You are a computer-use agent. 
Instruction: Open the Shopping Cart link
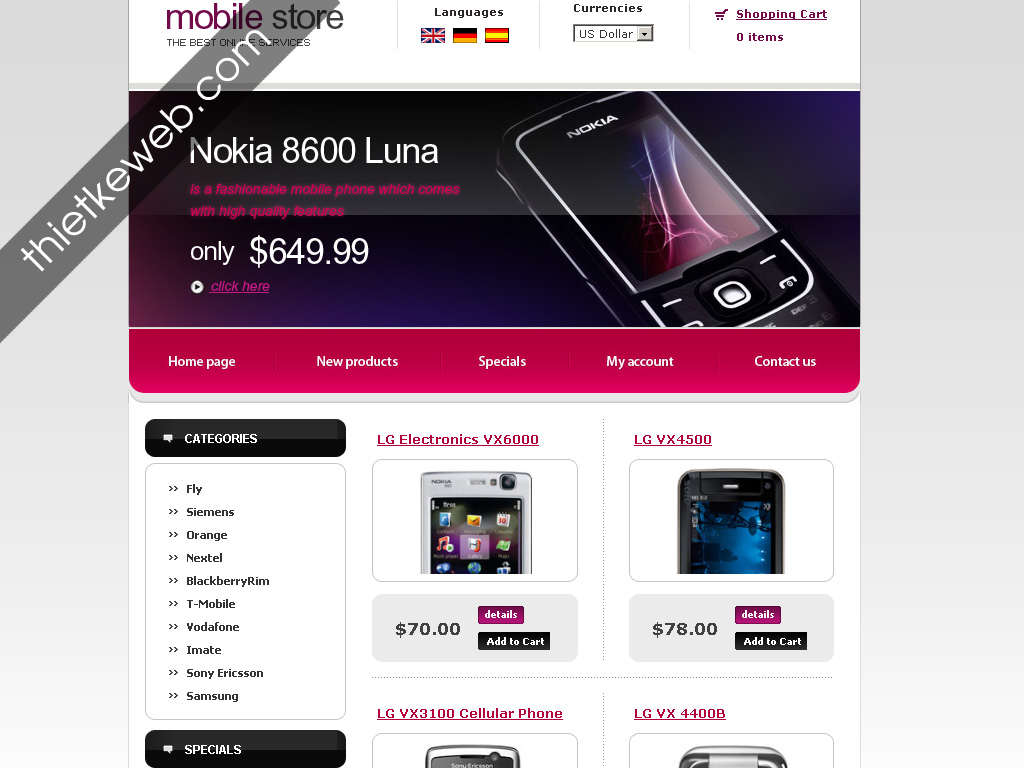(781, 14)
